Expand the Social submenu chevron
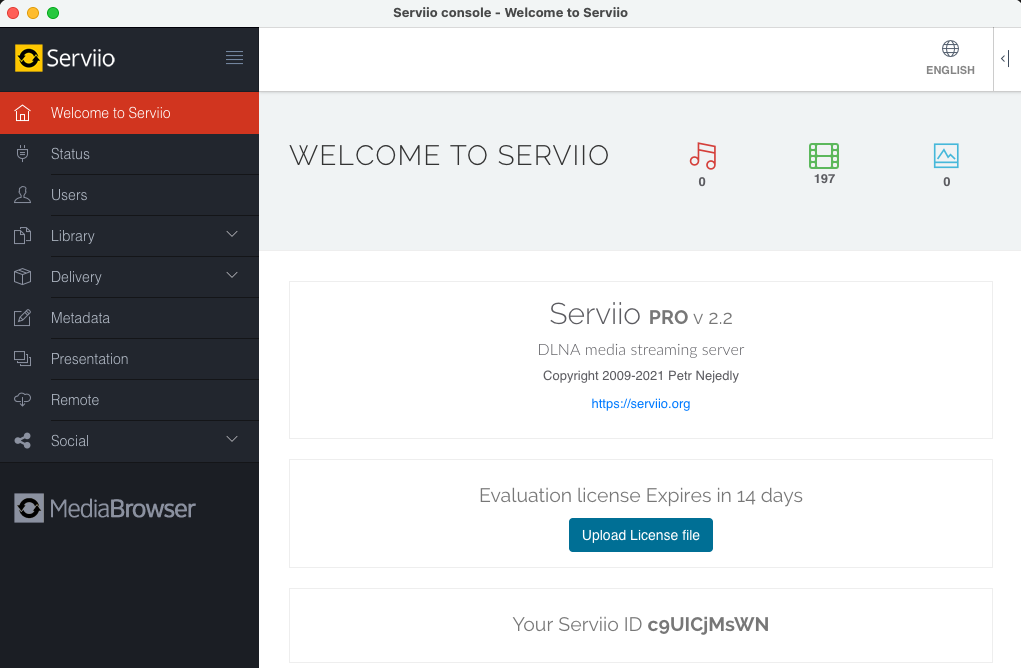 tap(232, 439)
